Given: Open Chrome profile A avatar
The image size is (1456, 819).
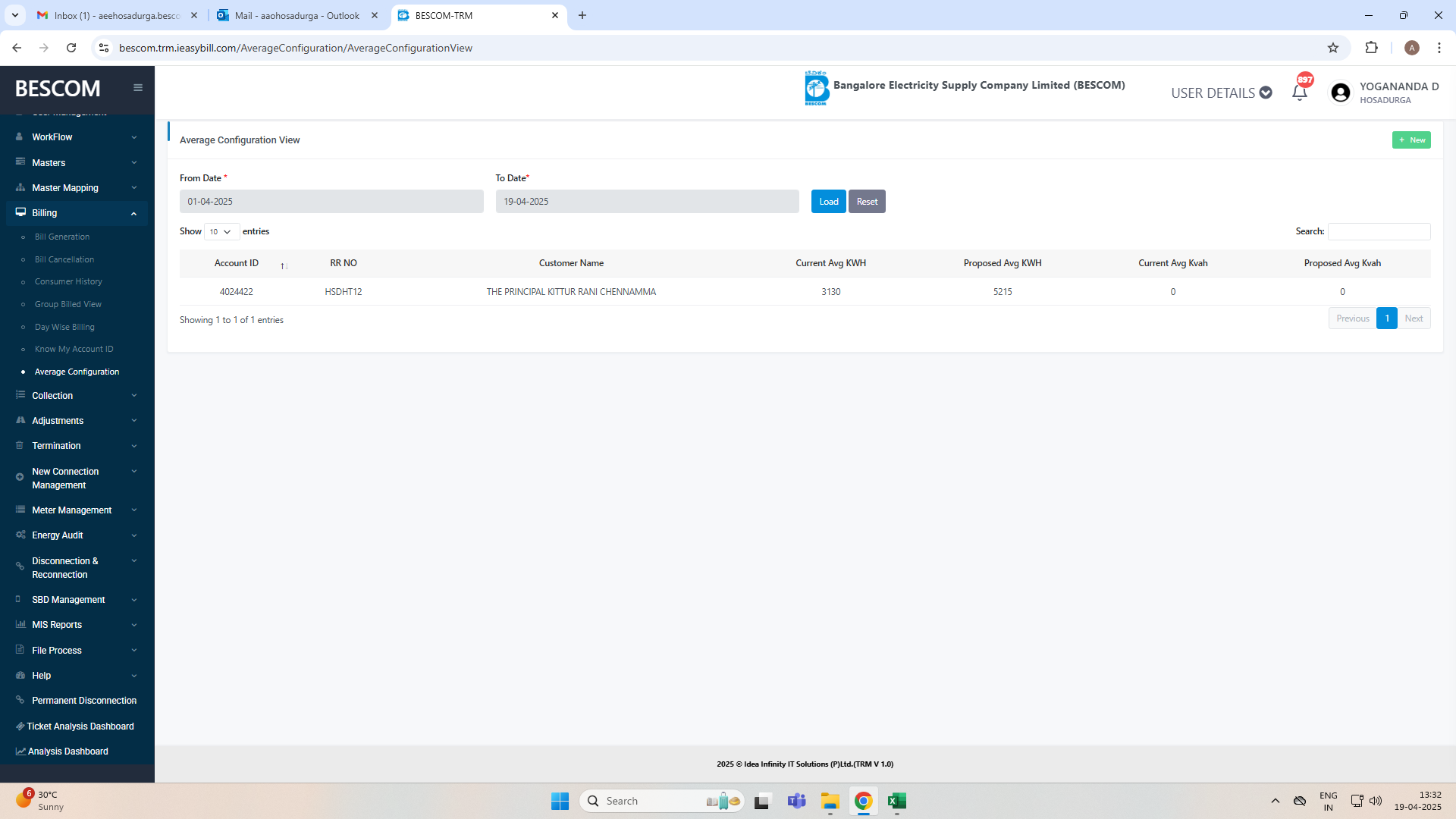Looking at the screenshot, I should click(x=1411, y=48).
